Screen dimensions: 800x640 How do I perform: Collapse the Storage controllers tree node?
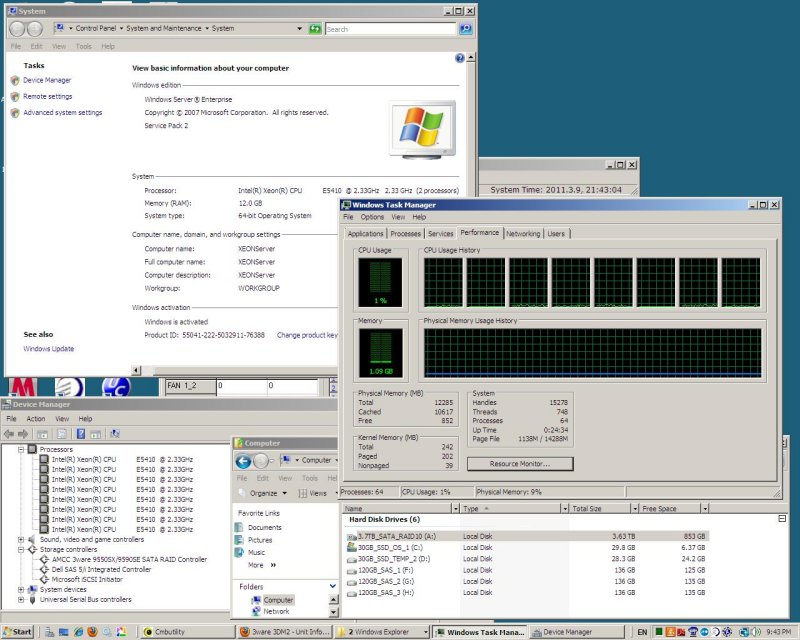point(21,550)
